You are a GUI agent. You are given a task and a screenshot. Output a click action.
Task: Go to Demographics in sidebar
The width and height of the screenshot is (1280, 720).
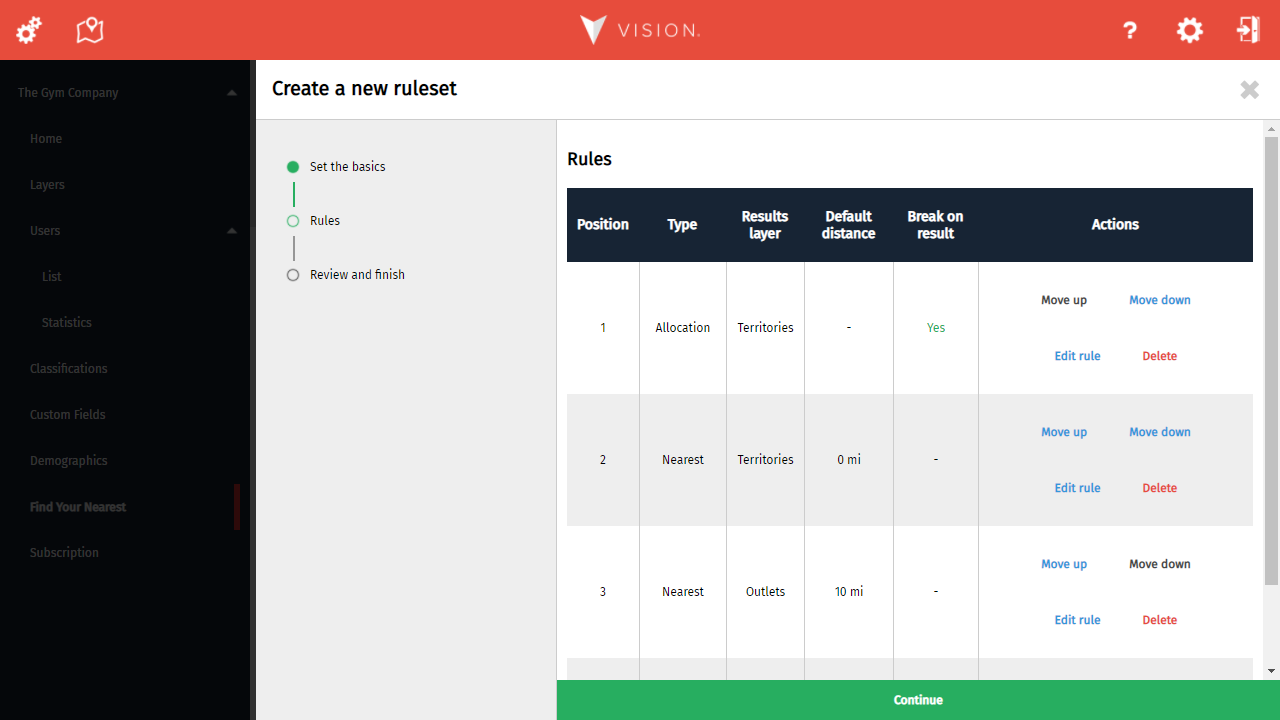(68, 461)
